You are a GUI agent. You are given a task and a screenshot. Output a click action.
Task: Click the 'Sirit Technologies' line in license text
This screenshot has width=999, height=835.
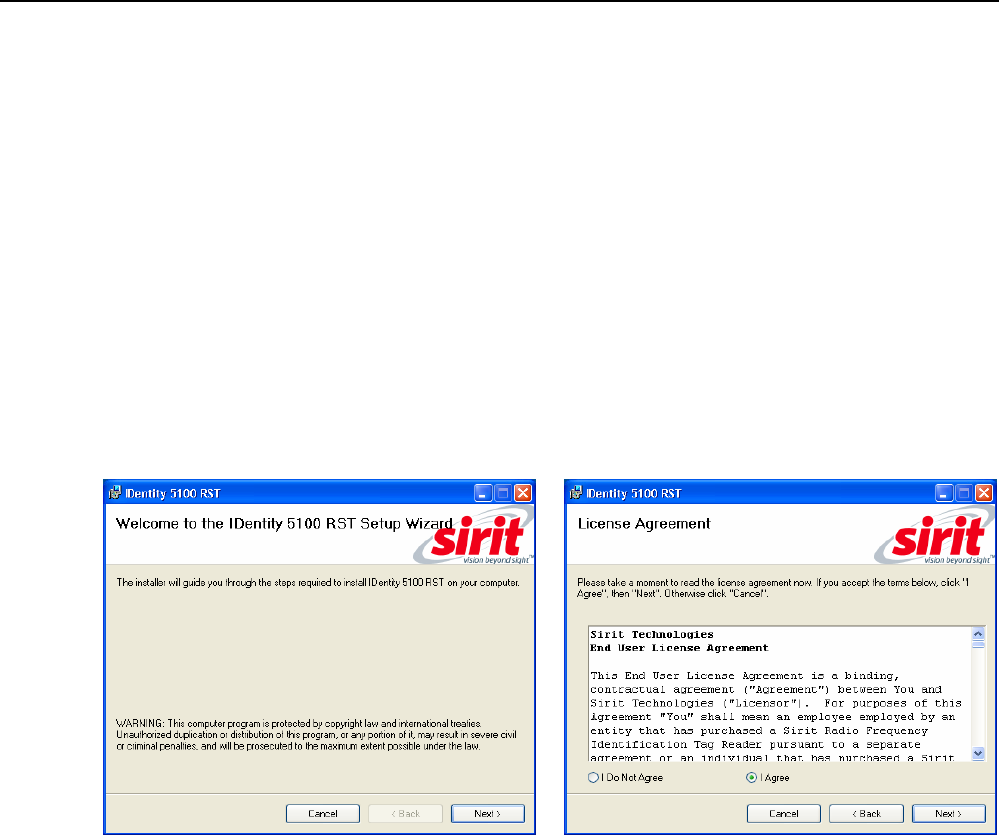tap(652, 634)
